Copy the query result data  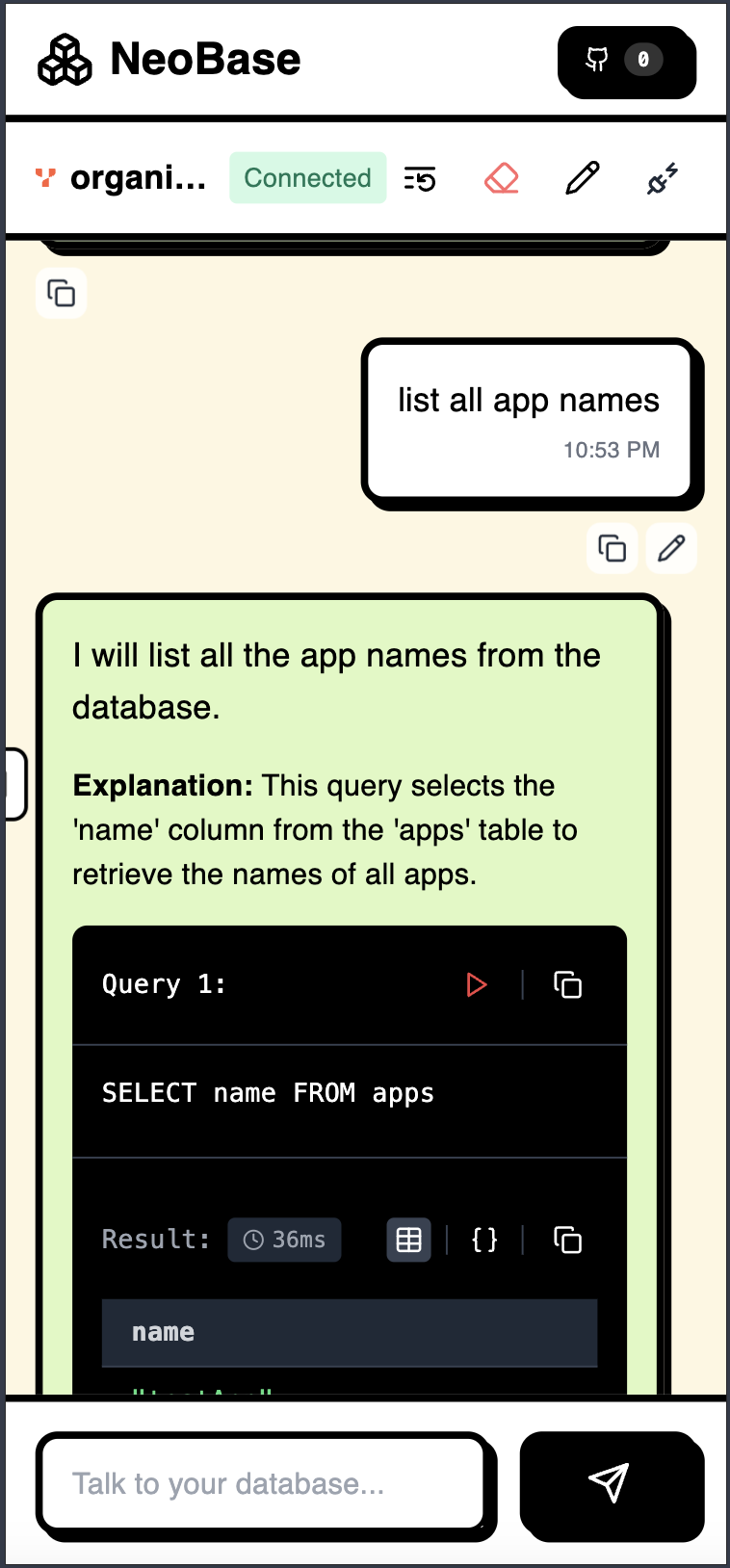pyautogui.click(x=567, y=1240)
